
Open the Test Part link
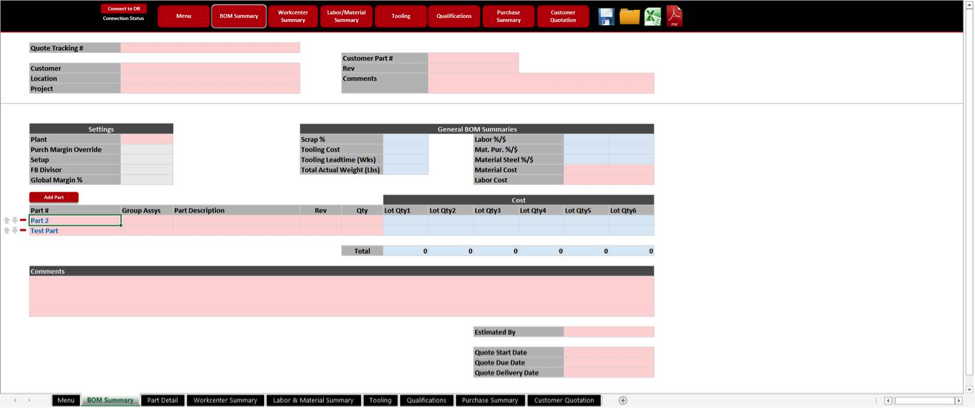click(44, 231)
